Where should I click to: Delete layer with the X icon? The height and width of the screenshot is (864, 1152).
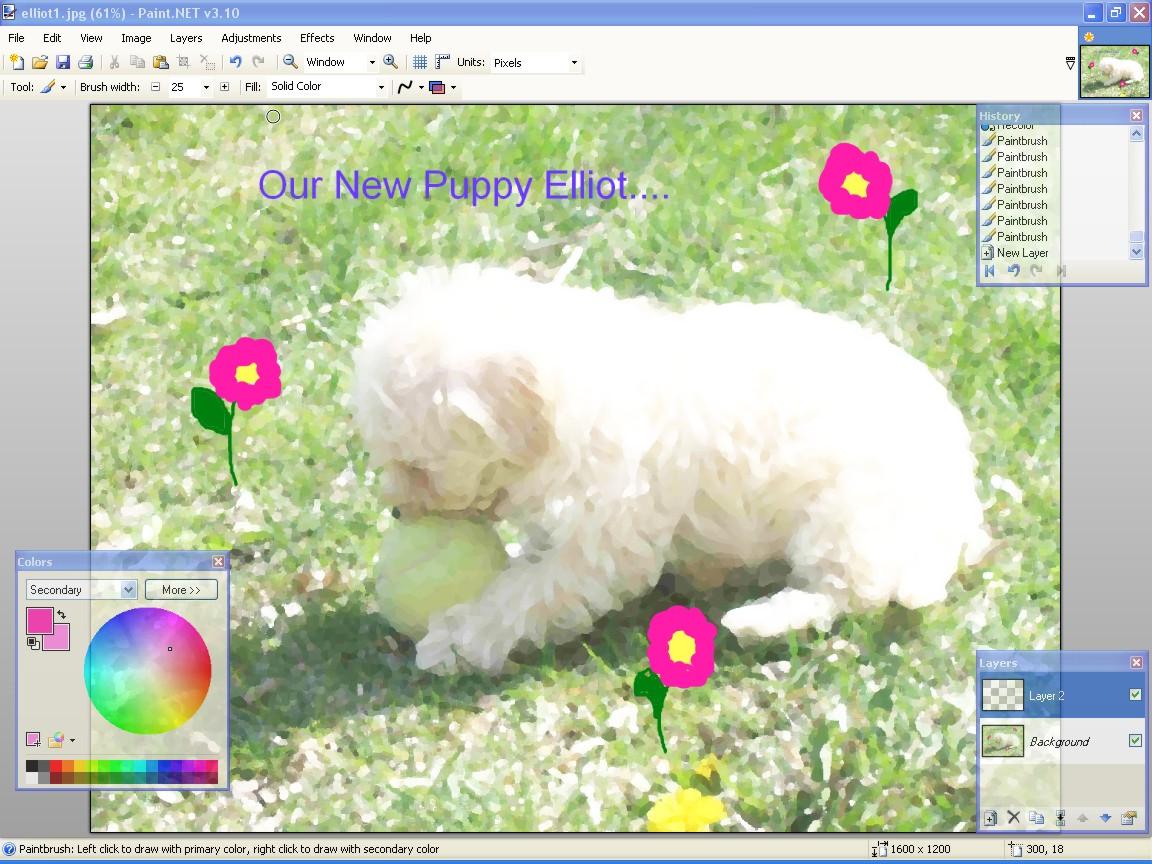[x=1013, y=818]
